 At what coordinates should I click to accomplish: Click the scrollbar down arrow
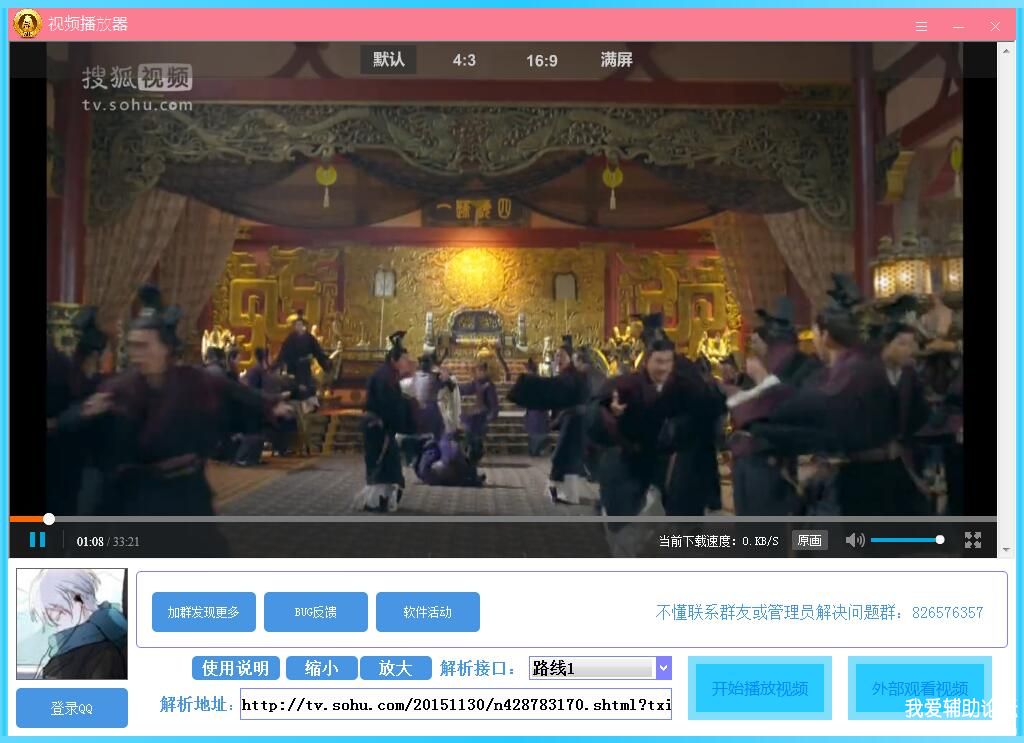(1006, 550)
